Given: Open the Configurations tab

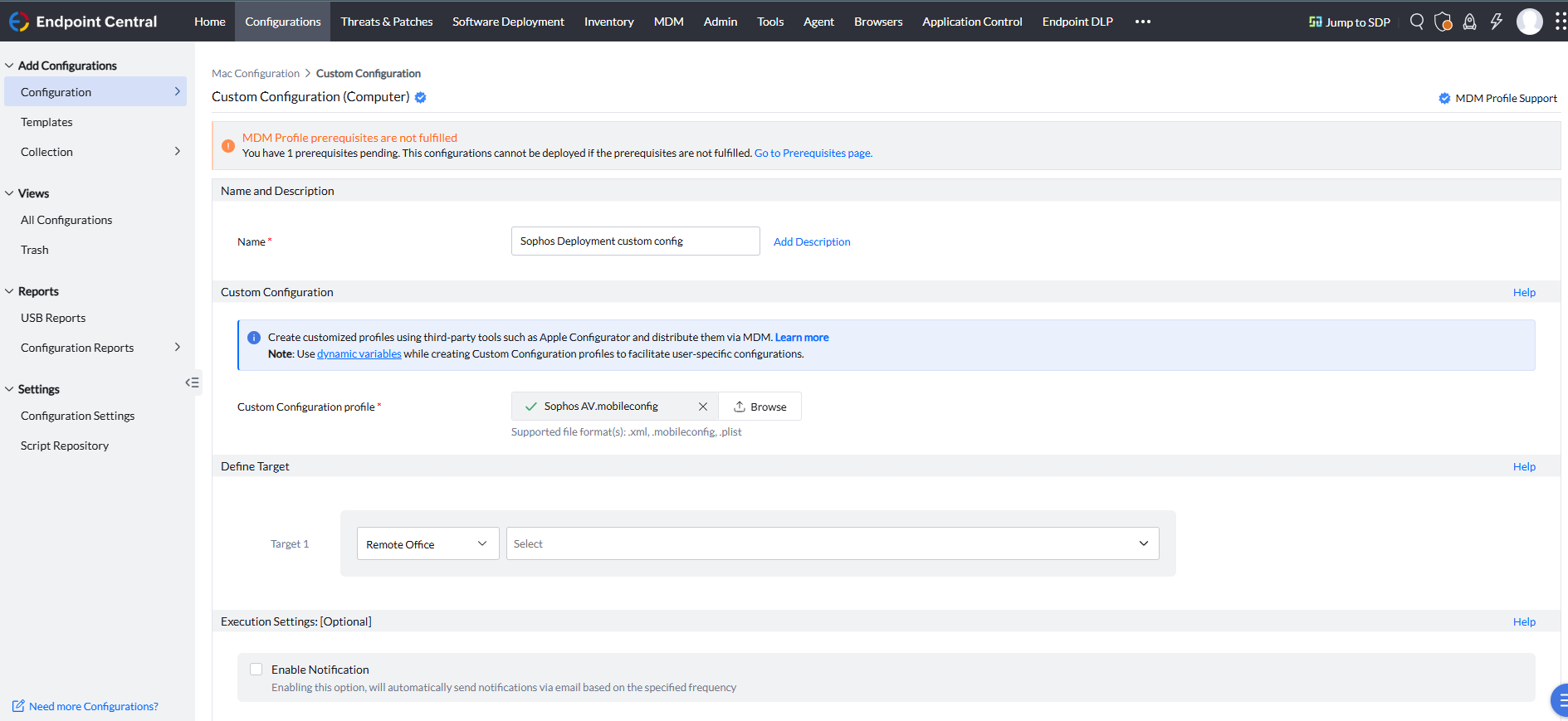Looking at the screenshot, I should pos(283,22).
